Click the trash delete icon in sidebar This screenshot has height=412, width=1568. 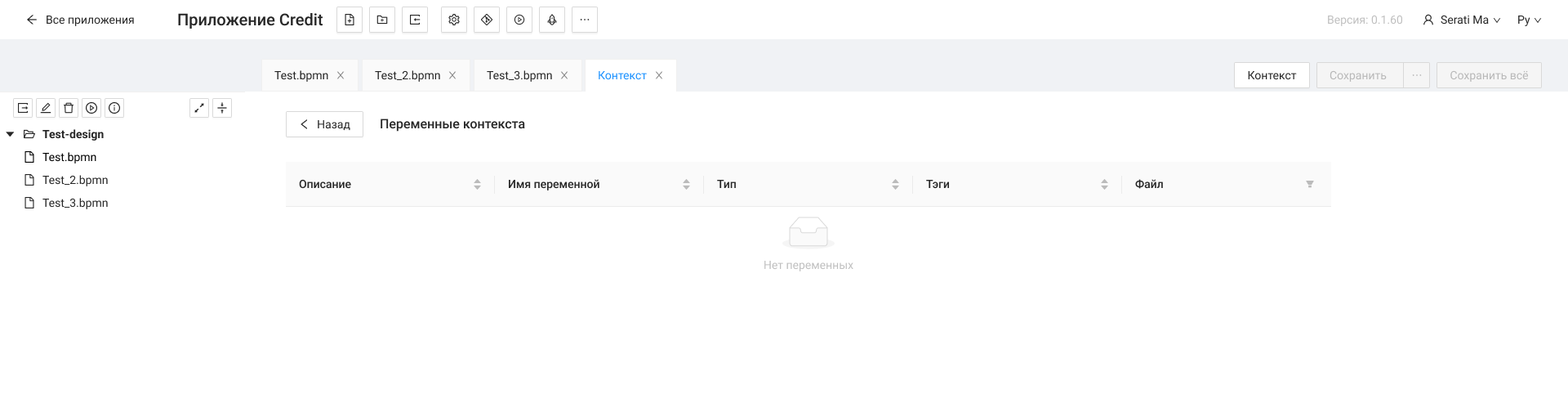coord(69,108)
